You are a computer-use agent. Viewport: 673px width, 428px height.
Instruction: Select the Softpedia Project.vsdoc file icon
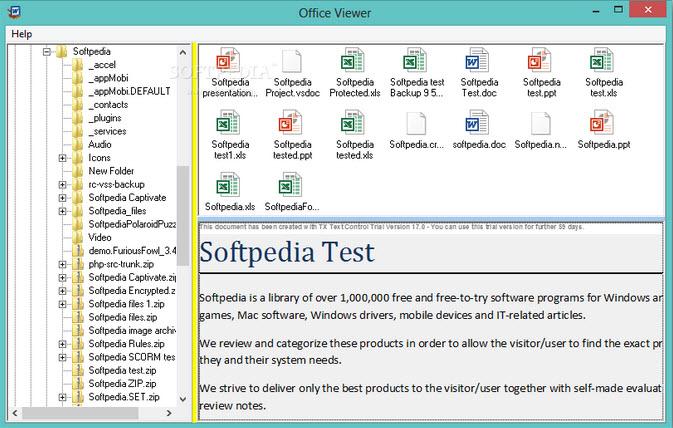[x=292, y=61]
